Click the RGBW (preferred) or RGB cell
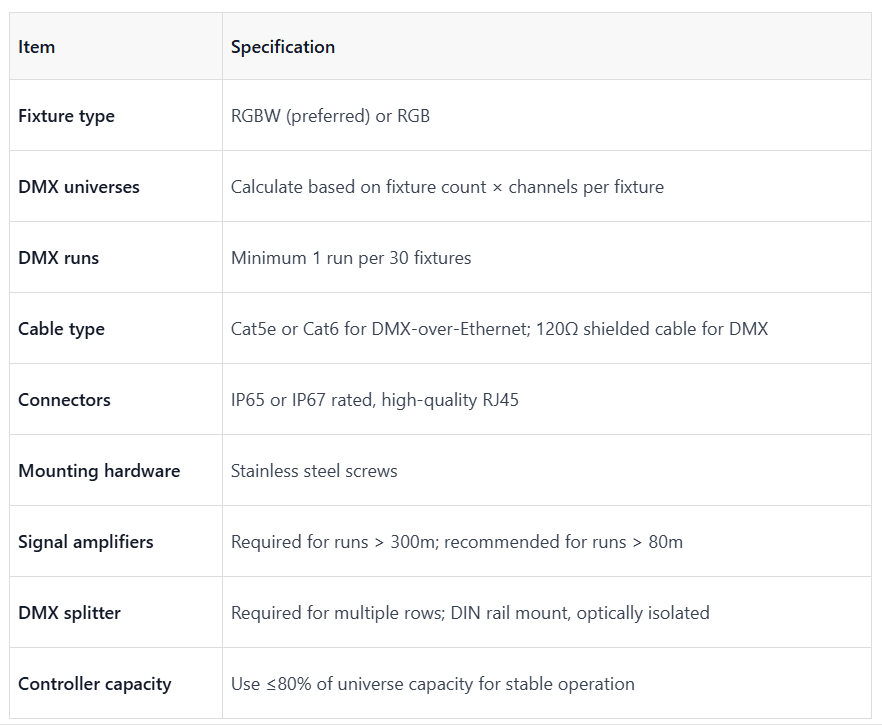Viewport: 882px width, 725px height. 330,116
